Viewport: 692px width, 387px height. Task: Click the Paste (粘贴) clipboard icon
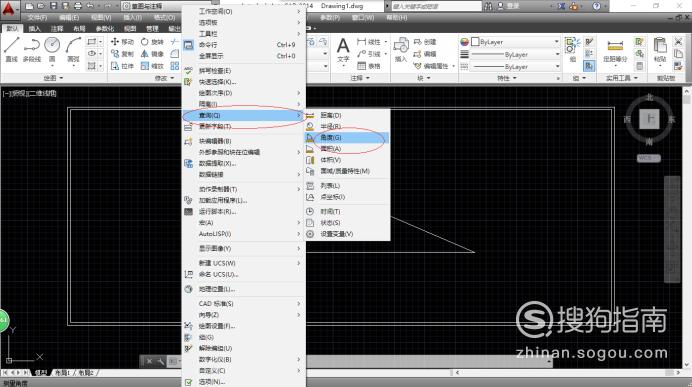click(660, 49)
